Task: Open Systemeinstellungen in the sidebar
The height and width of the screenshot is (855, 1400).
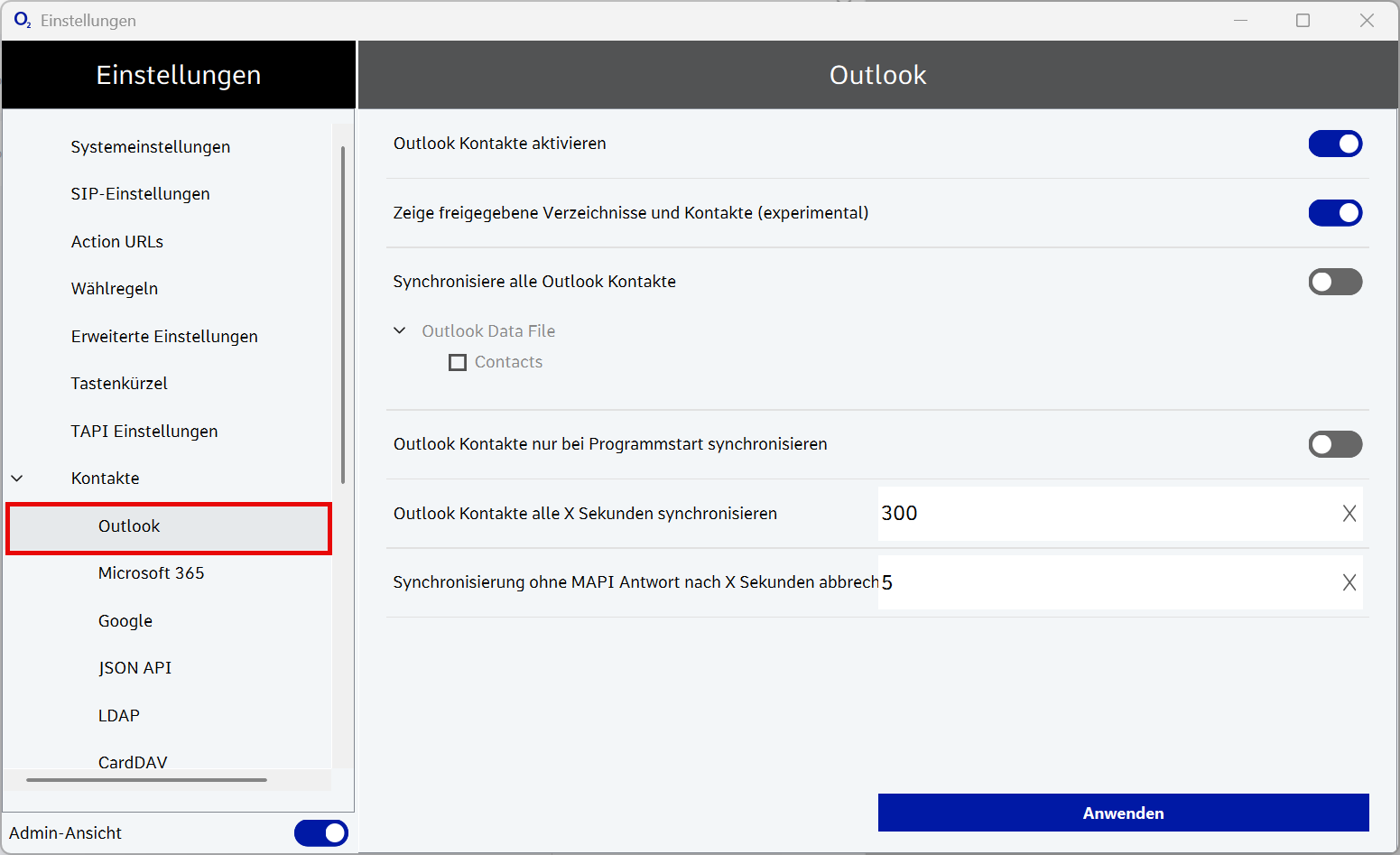Action: click(150, 147)
